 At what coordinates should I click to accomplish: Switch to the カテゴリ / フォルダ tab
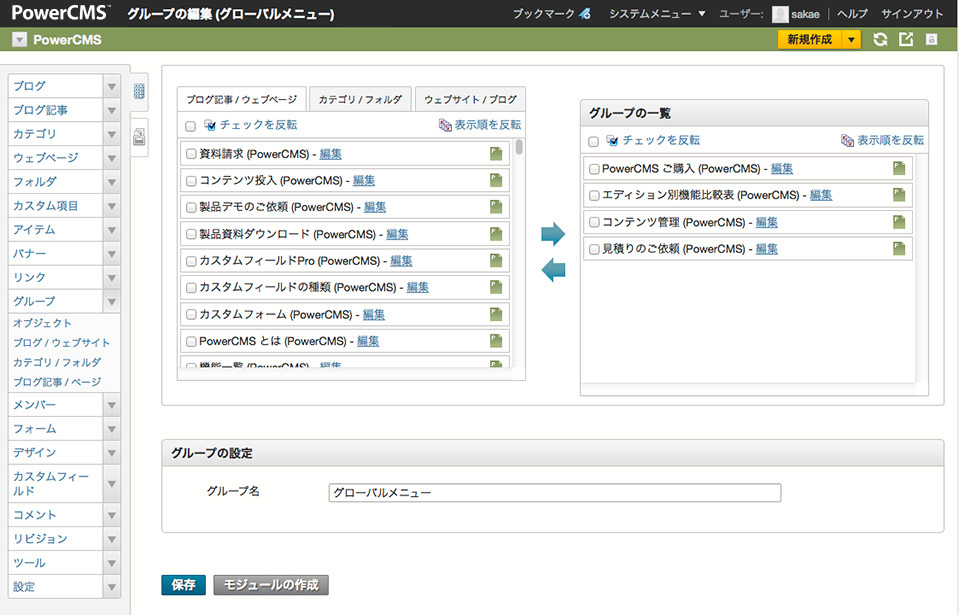click(x=360, y=99)
